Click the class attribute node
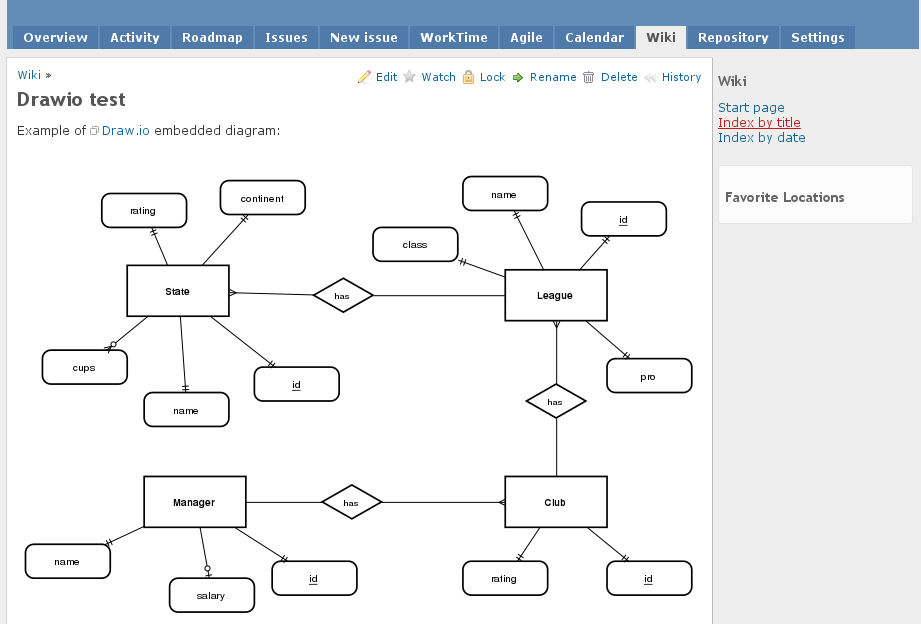Image resolution: width=921 pixels, height=624 pixels. 415,244
